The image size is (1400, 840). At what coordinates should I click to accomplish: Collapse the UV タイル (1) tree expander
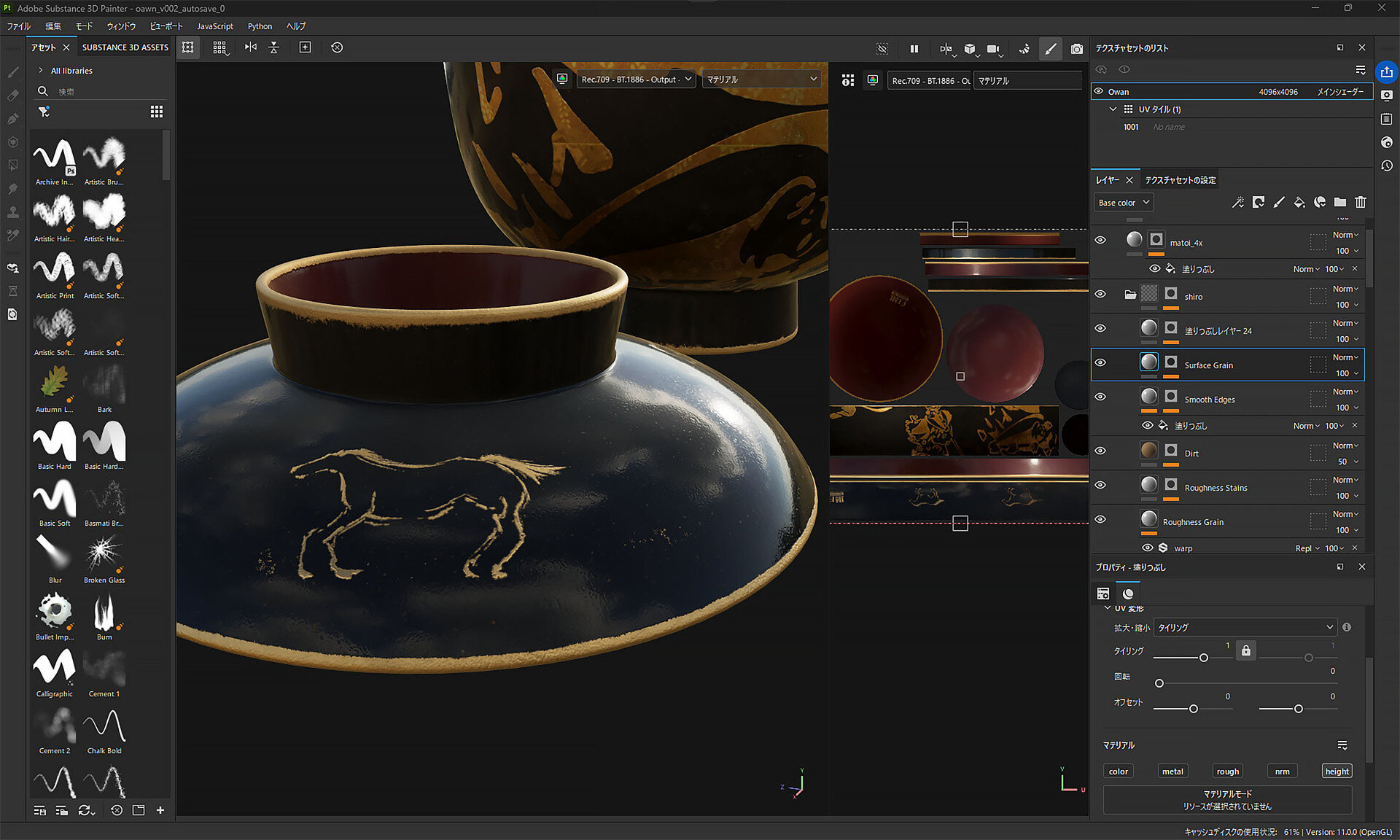[x=1113, y=109]
